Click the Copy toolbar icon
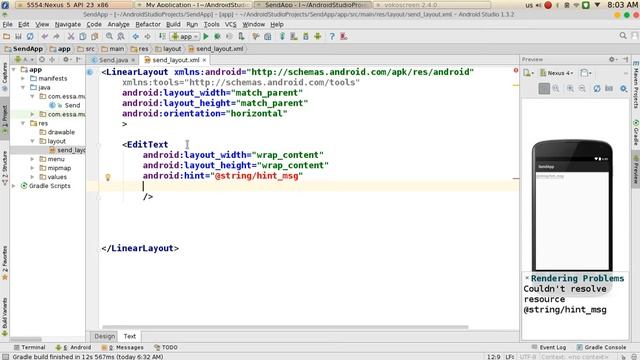This screenshot has width=640, height=360. point(83,36)
